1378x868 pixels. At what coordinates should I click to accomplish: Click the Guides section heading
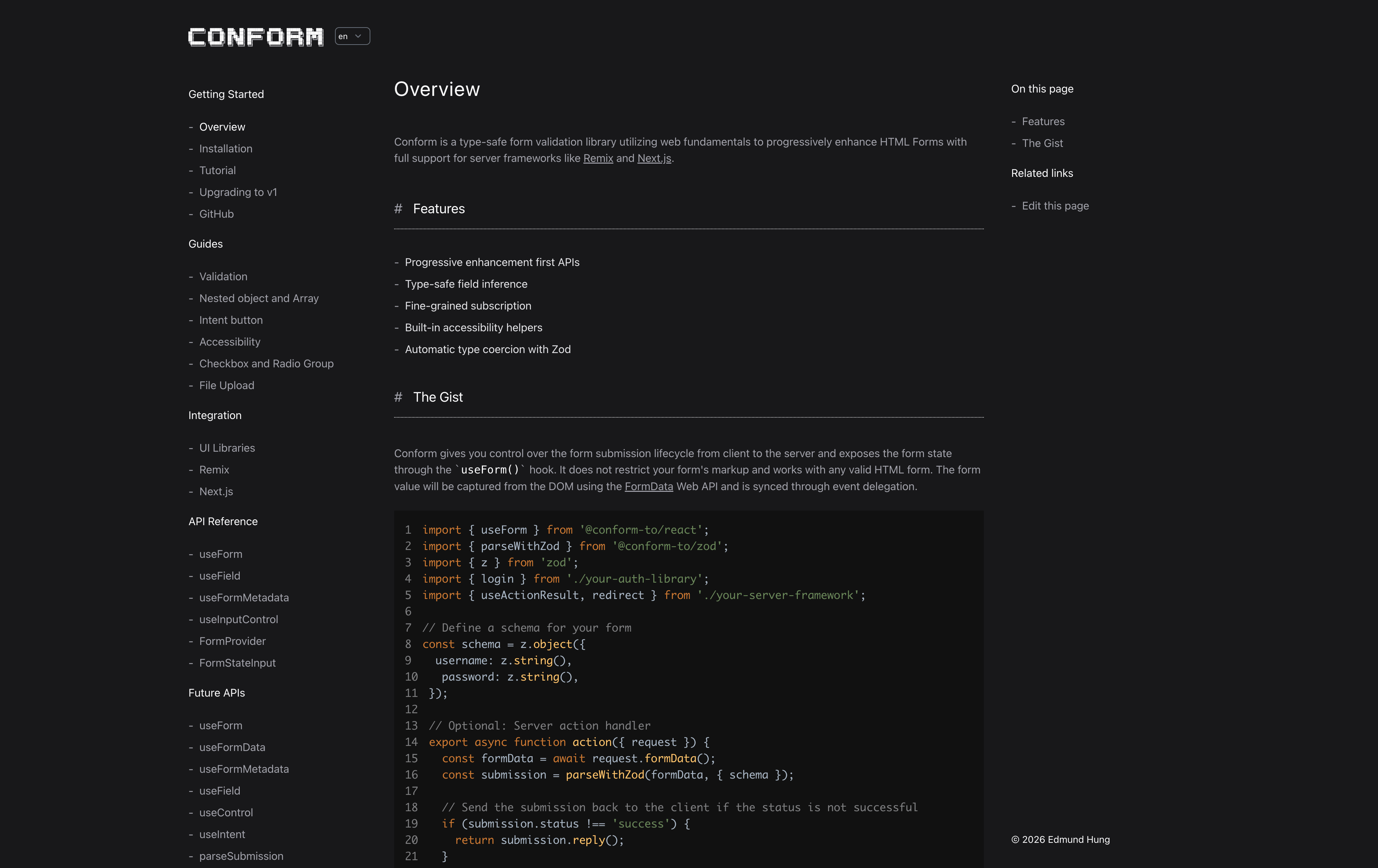(205, 244)
